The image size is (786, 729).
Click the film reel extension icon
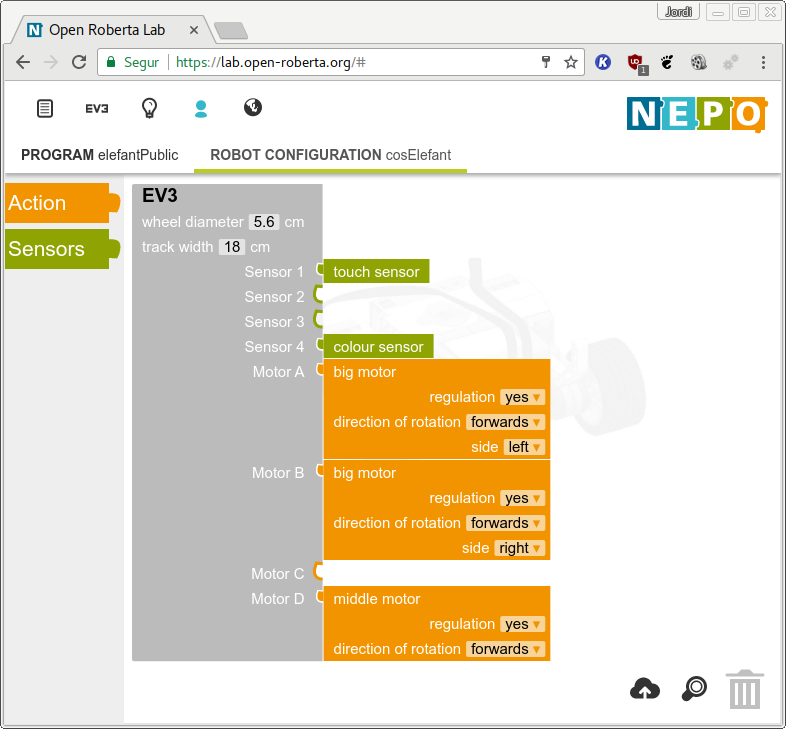(x=698, y=62)
